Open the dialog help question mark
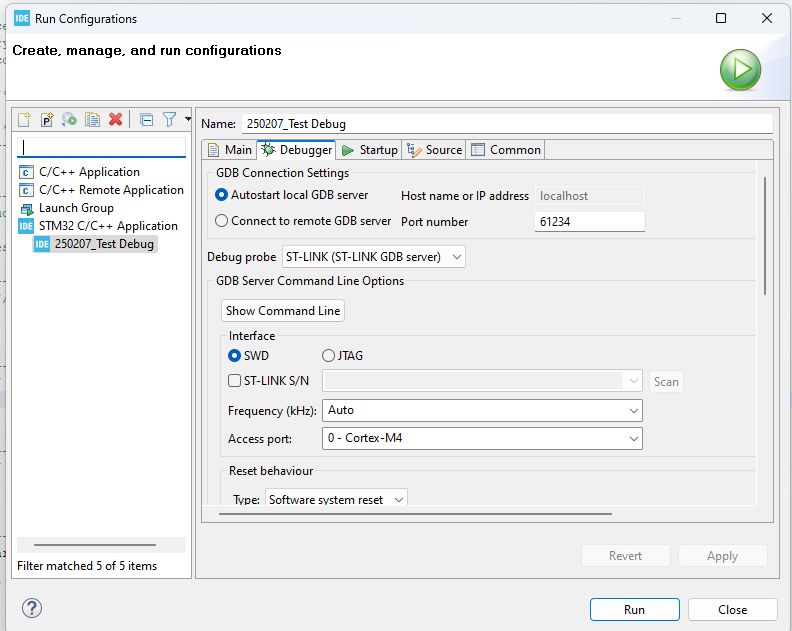 click(32, 609)
